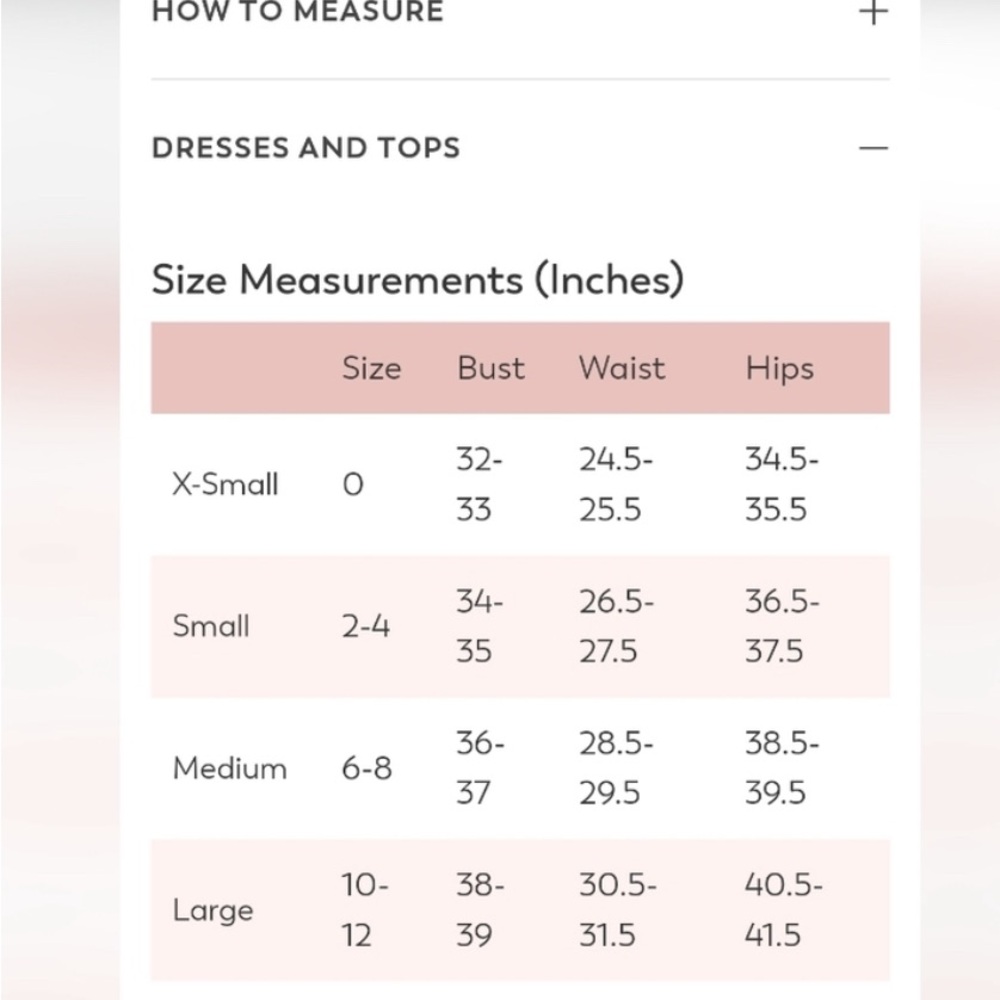Select the Size column header
This screenshot has width=1000, height=1000.
coord(372,368)
